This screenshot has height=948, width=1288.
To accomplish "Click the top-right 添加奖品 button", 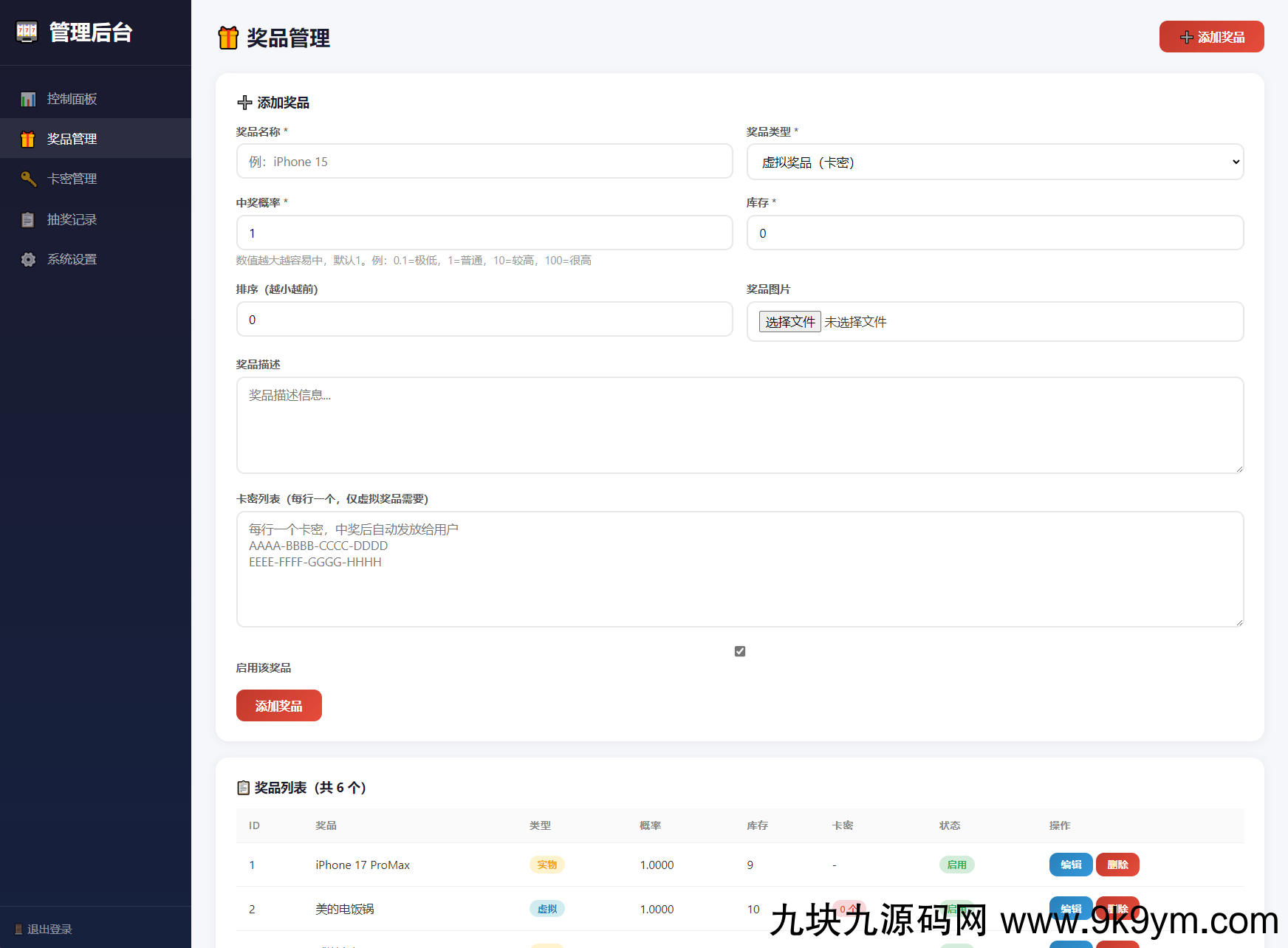I will pyautogui.click(x=1211, y=37).
